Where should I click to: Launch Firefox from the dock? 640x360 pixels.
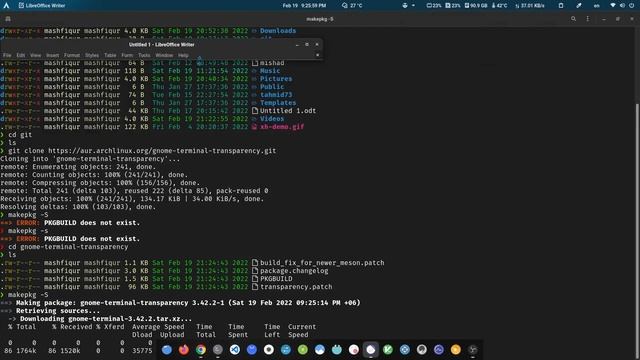click(184, 350)
